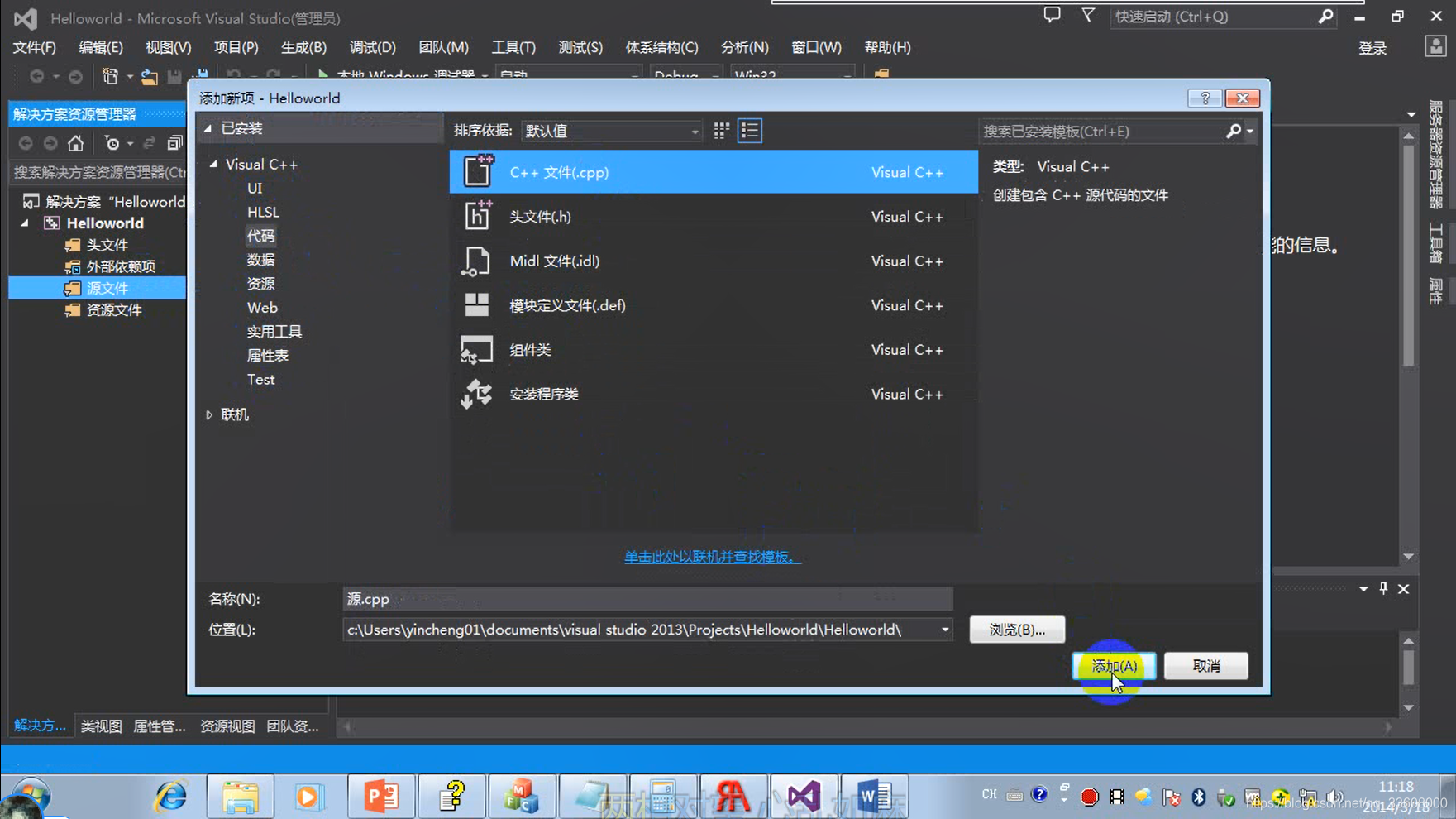The height and width of the screenshot is (819, 1456).
Task: Switch templates to list view
Action: (x=750, y=131)
